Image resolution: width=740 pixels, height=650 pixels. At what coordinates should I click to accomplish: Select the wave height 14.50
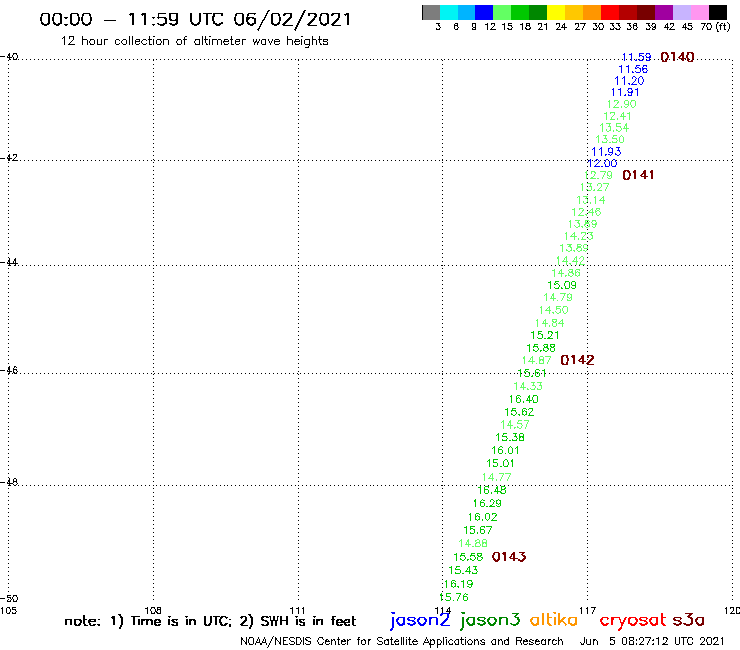pyautogui.click(x=554, y=310)
